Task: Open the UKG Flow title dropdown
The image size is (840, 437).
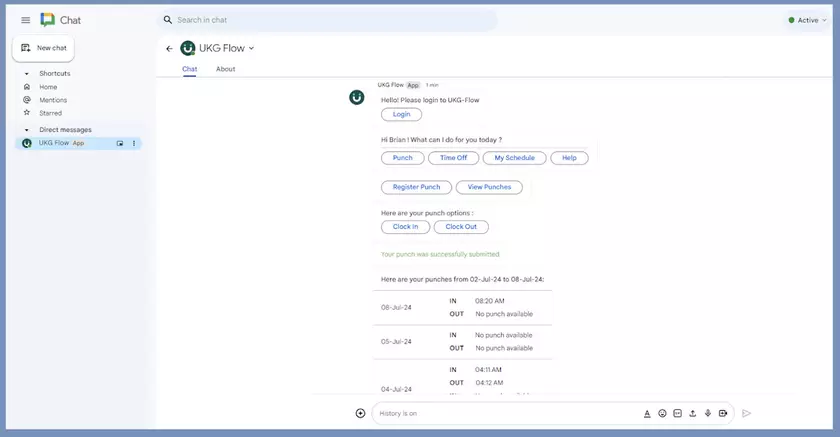Action: 251,49
